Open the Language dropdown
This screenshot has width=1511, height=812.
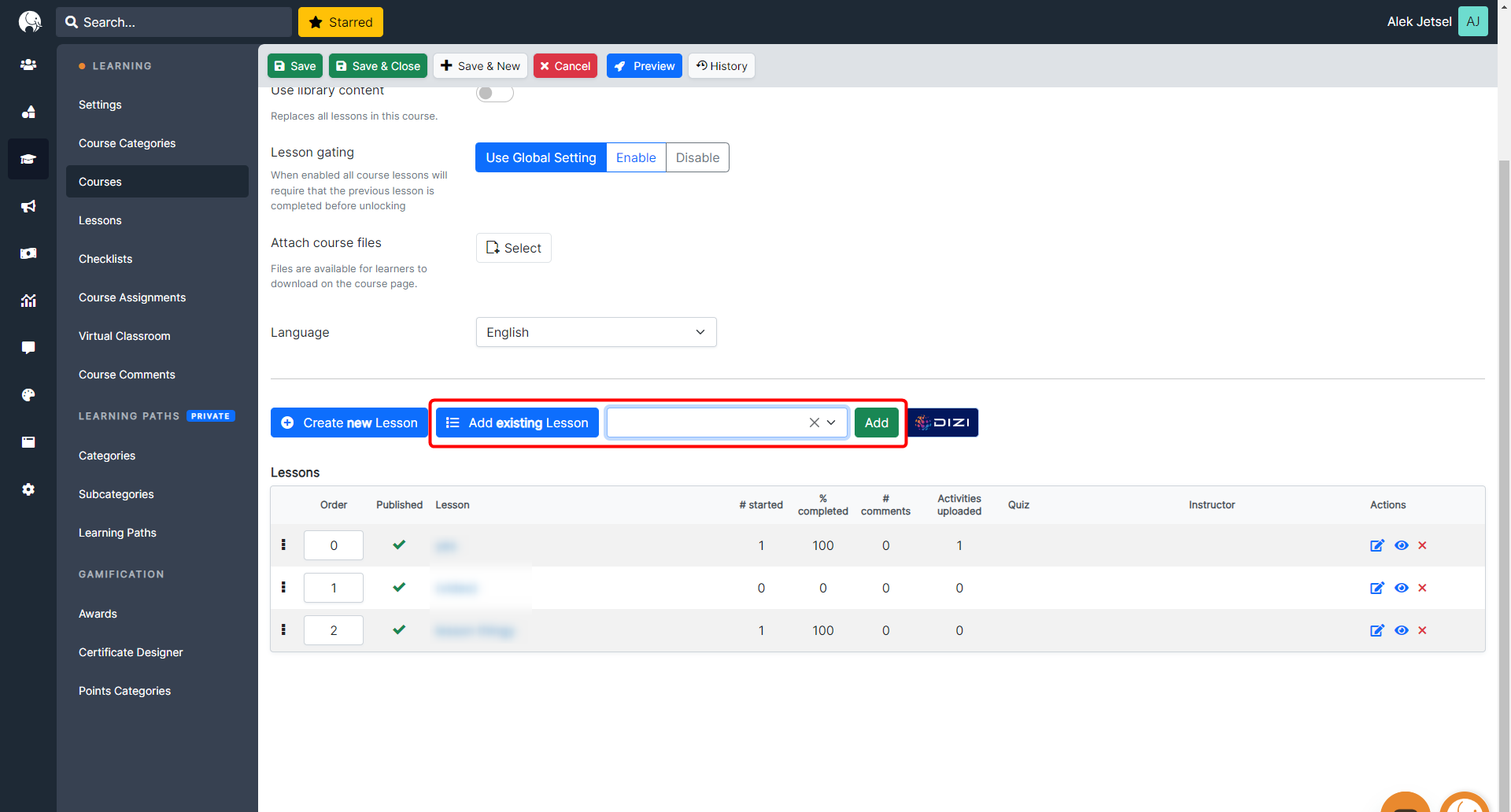(x=596, y=332)
